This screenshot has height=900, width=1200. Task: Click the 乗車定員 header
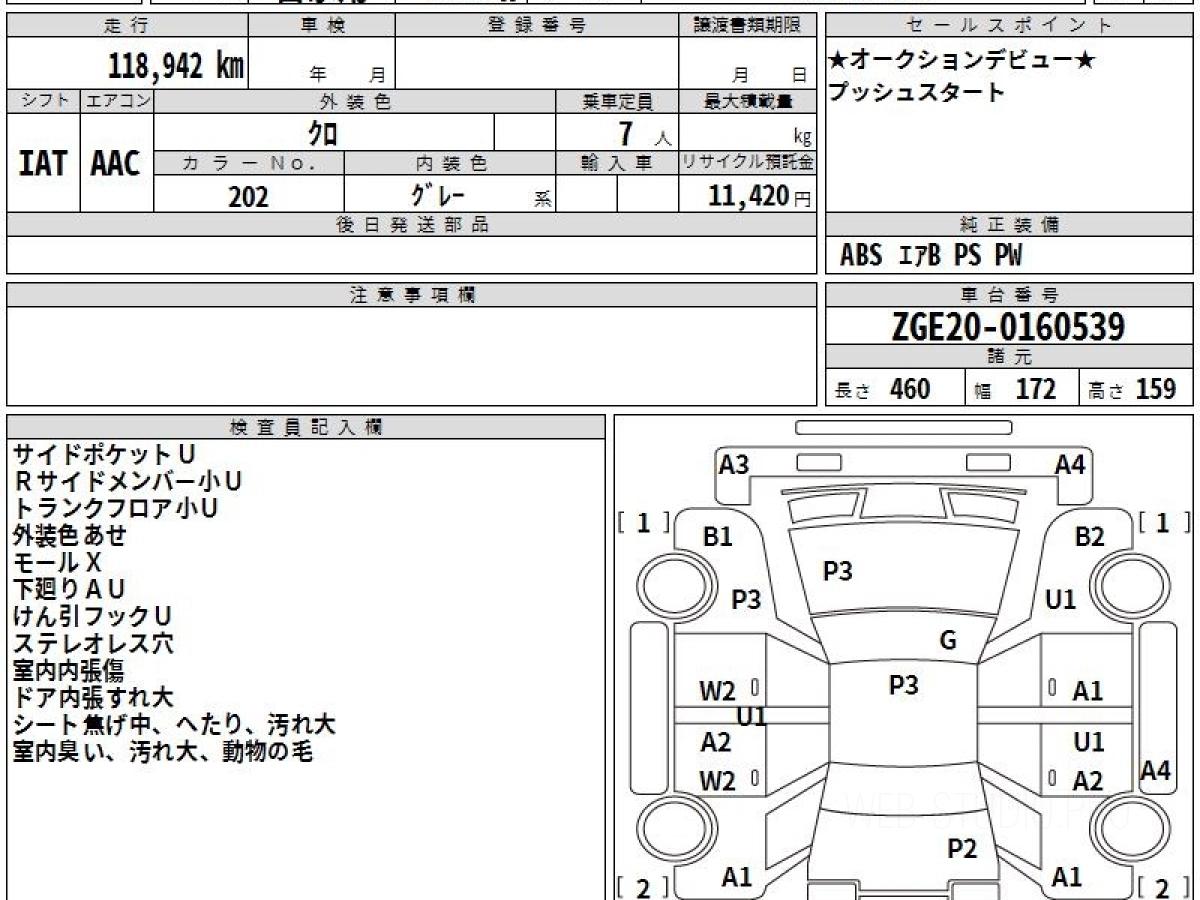(617, 101)
